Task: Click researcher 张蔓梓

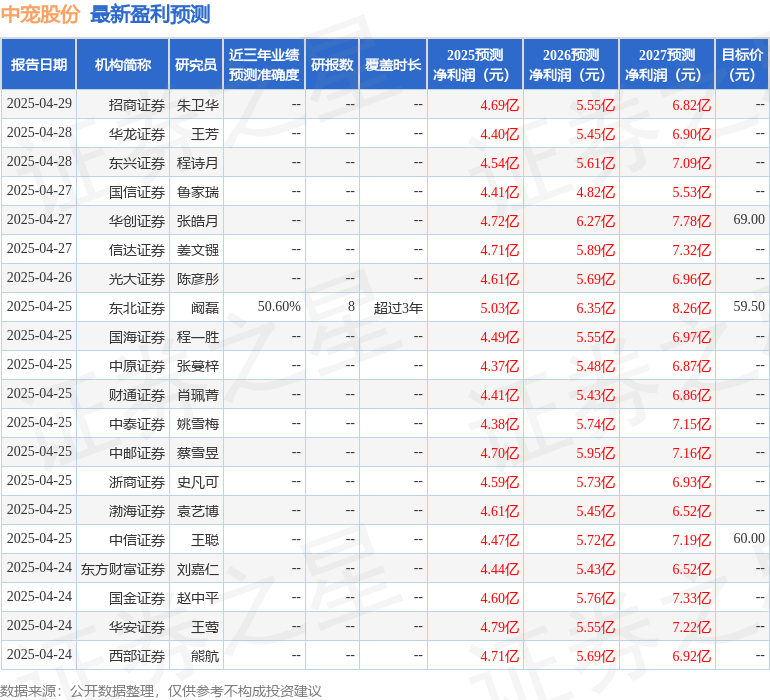Action: (197, 366)
